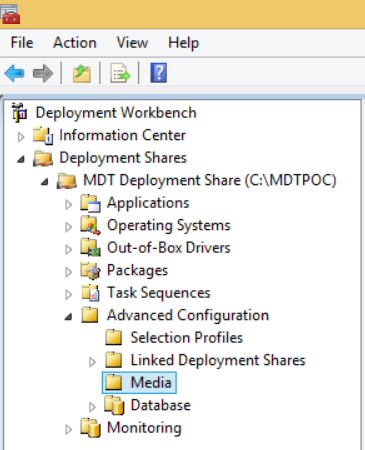Expand the Task Sequences node
365x450 pixels.
pos(68,295)
